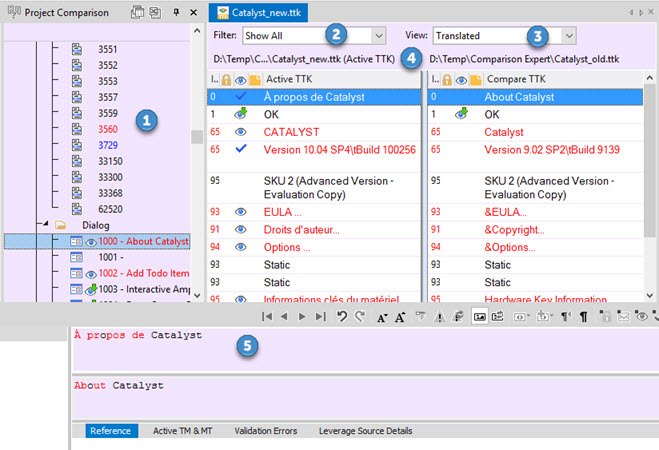Viewport: 659px width, 450px height.
Task: Click the validation warning triangle icon
Action: 440,317
